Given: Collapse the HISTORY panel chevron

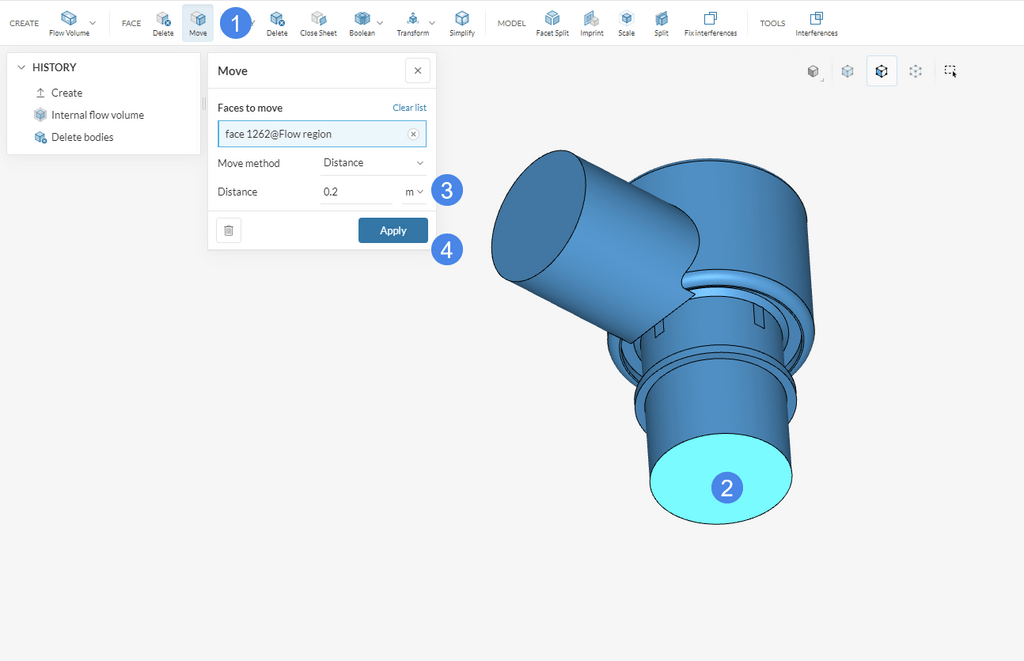Looking at the screenshot, I should [x=21, y=67].
